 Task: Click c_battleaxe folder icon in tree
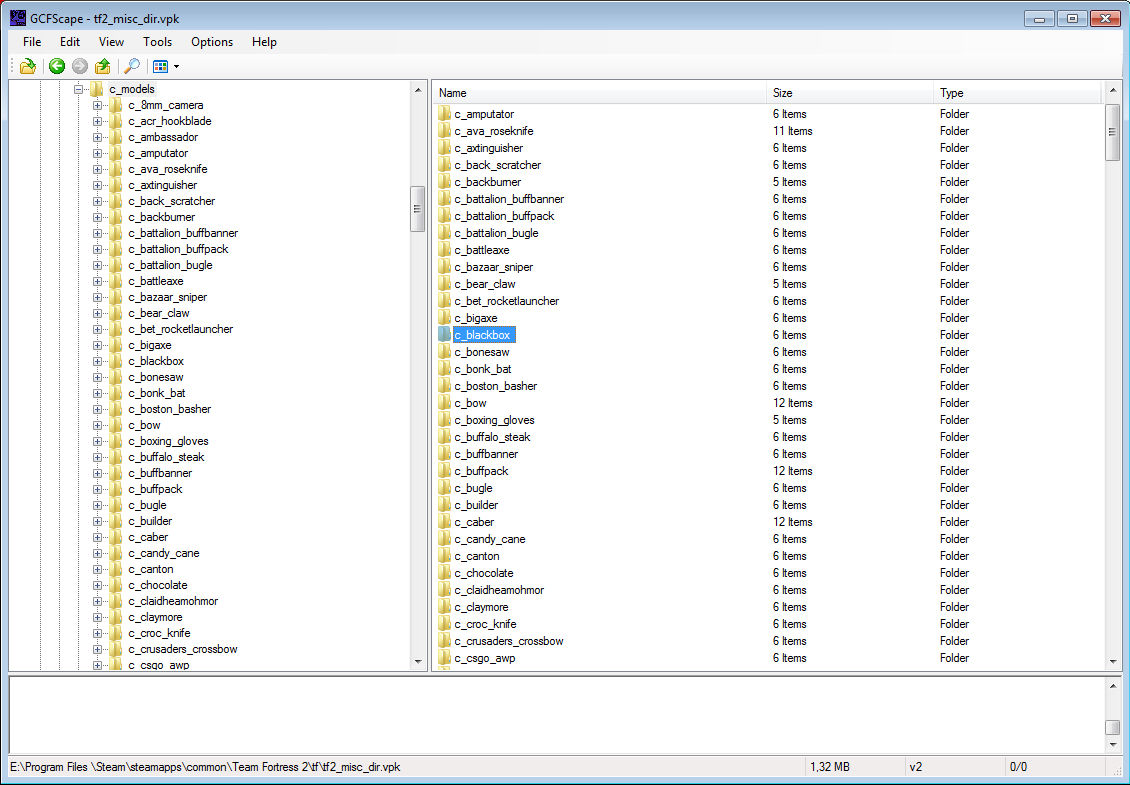click(x=115, y=281)
